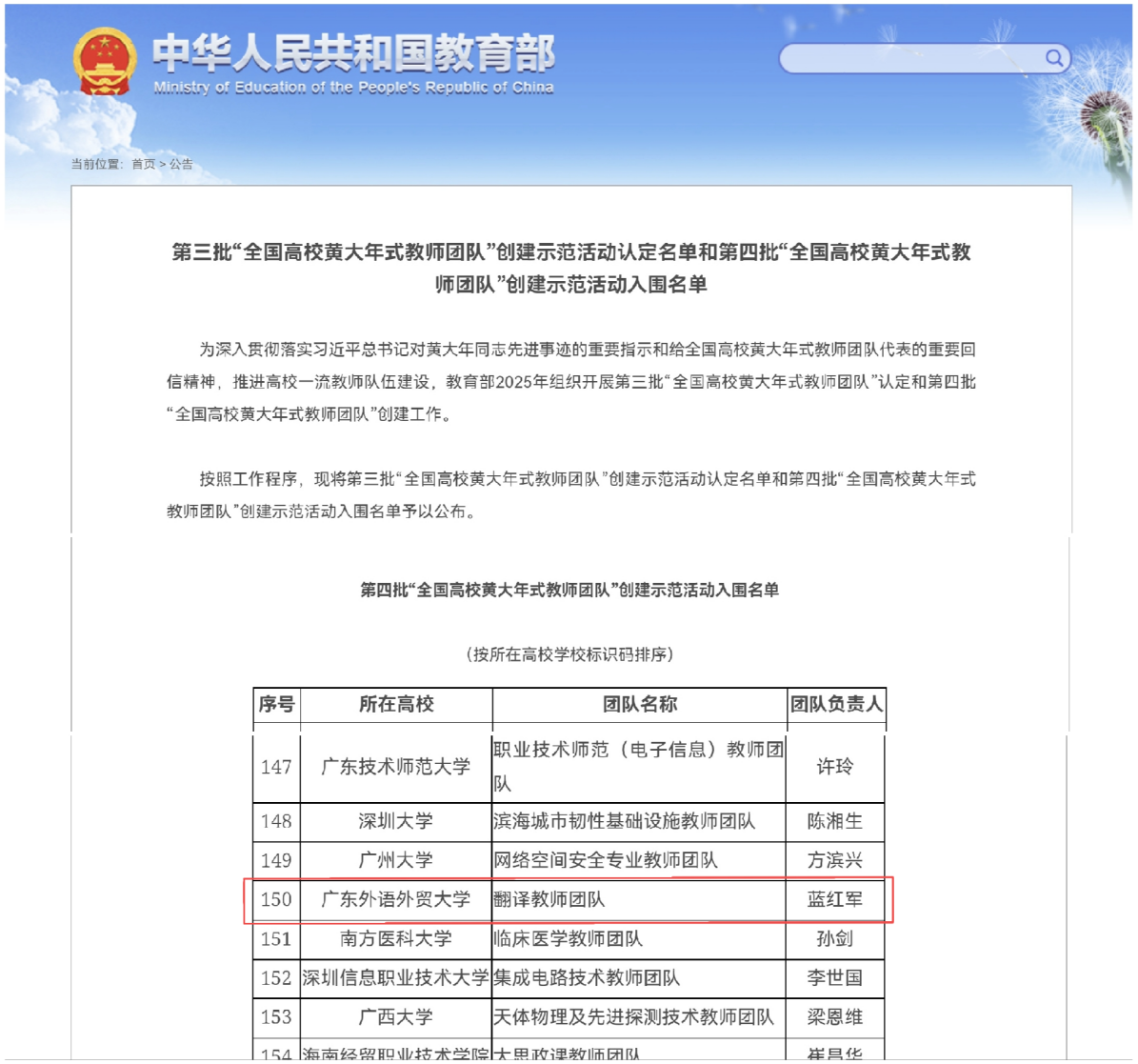This screenshot has width=1138, height=1064.
Task: Click the 团队负责人 table header
Action: (836, 705)
